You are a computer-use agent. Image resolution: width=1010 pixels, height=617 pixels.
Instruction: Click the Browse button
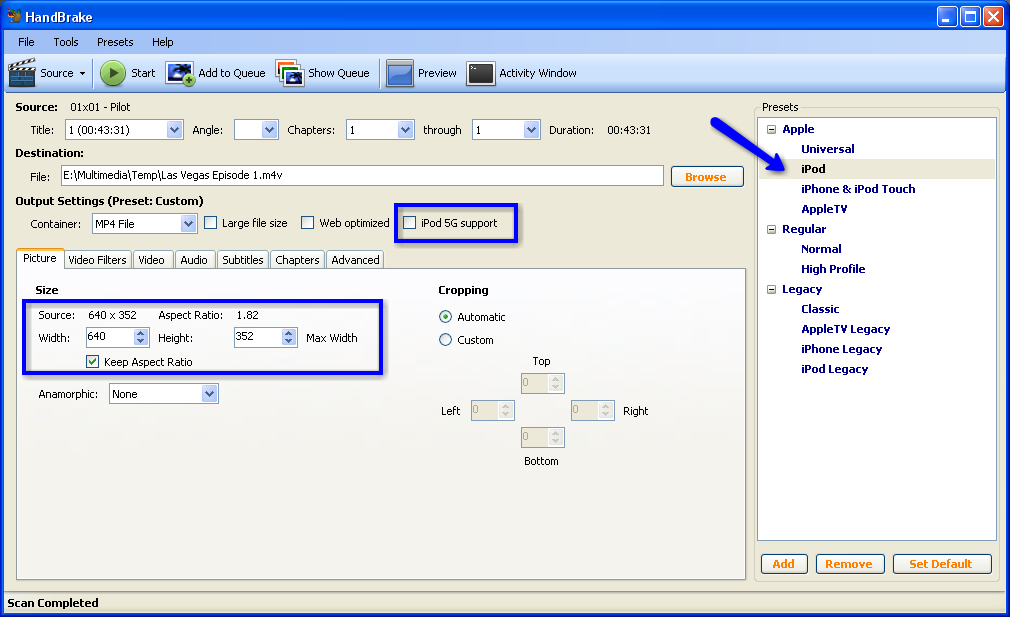(707, 176)
